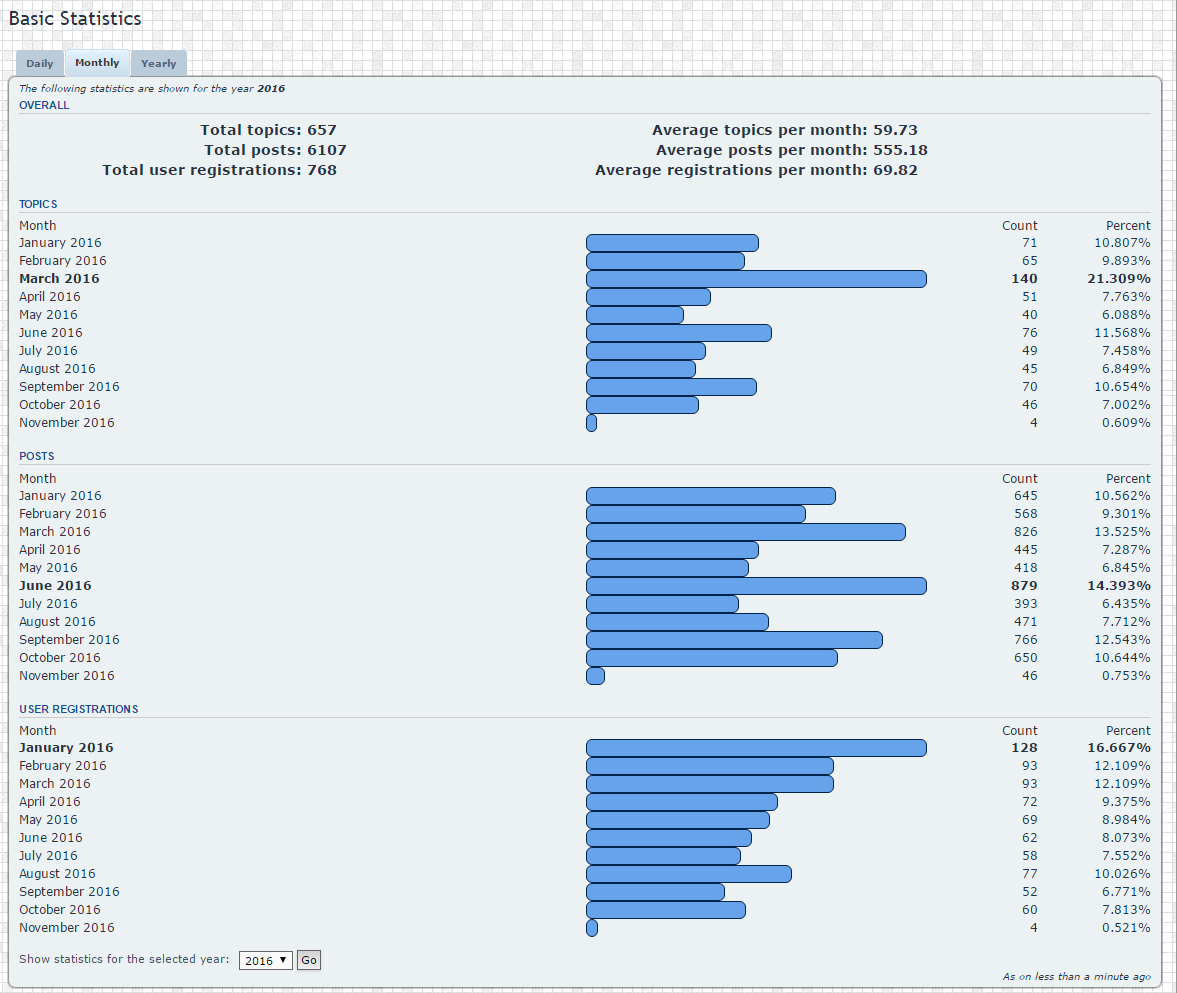Open the Yearly statistics tab
1177x993 pixels.
tap(158, 64)
